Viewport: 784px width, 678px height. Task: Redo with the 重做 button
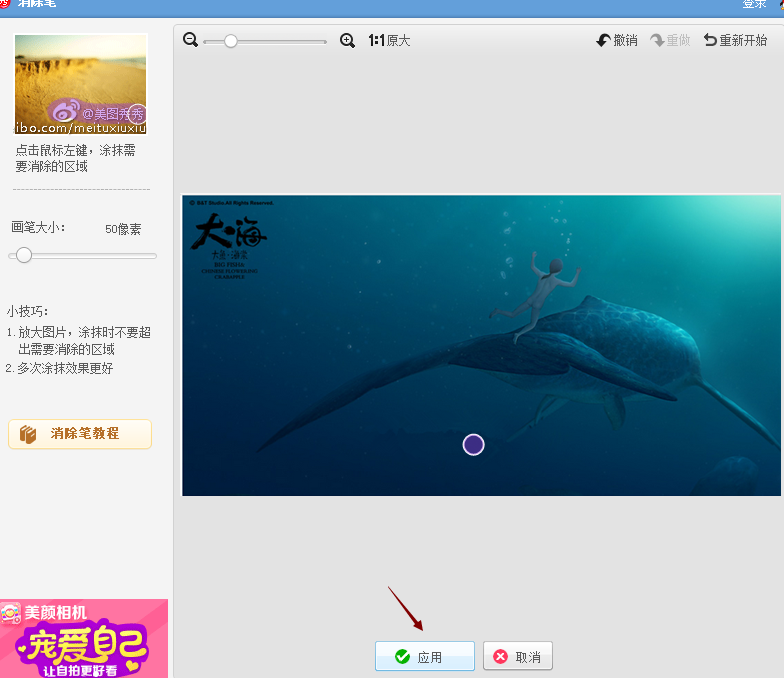click(x=670, y=40)
